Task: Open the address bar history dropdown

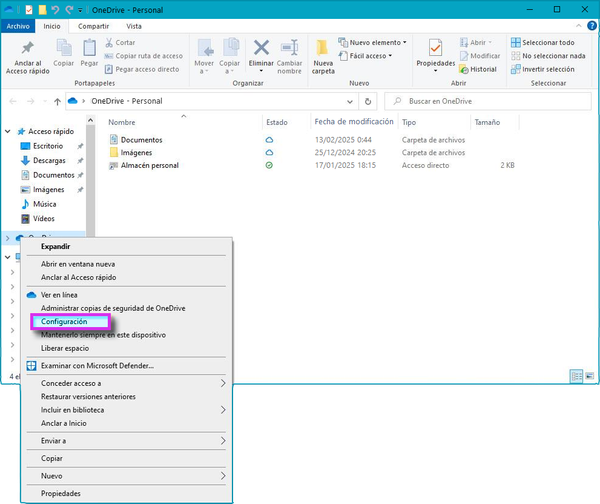Action: click(x=350, y=101)
